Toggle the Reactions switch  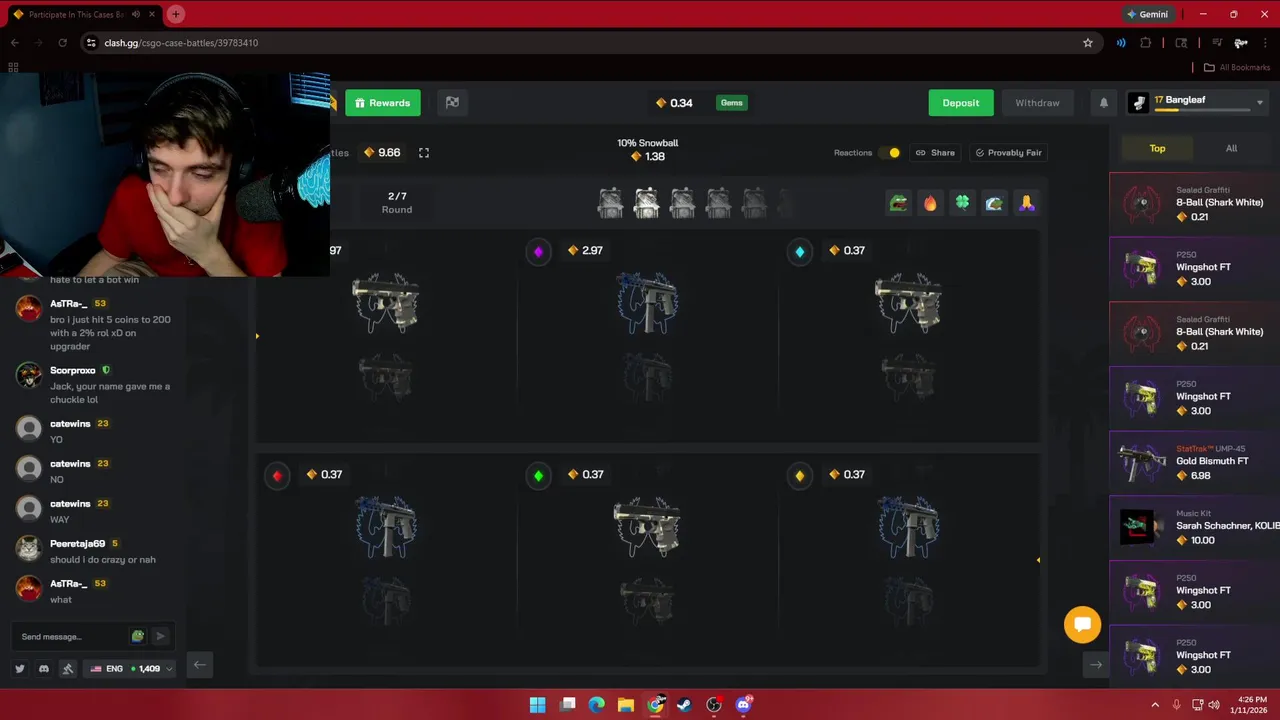coord(890,153)
